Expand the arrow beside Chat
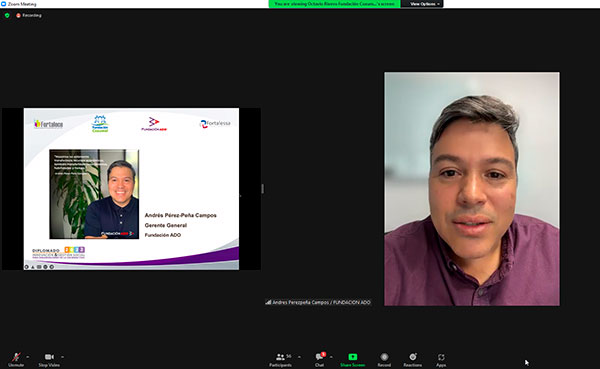Viewport: 600px width, 369px height. click(331, 357)
